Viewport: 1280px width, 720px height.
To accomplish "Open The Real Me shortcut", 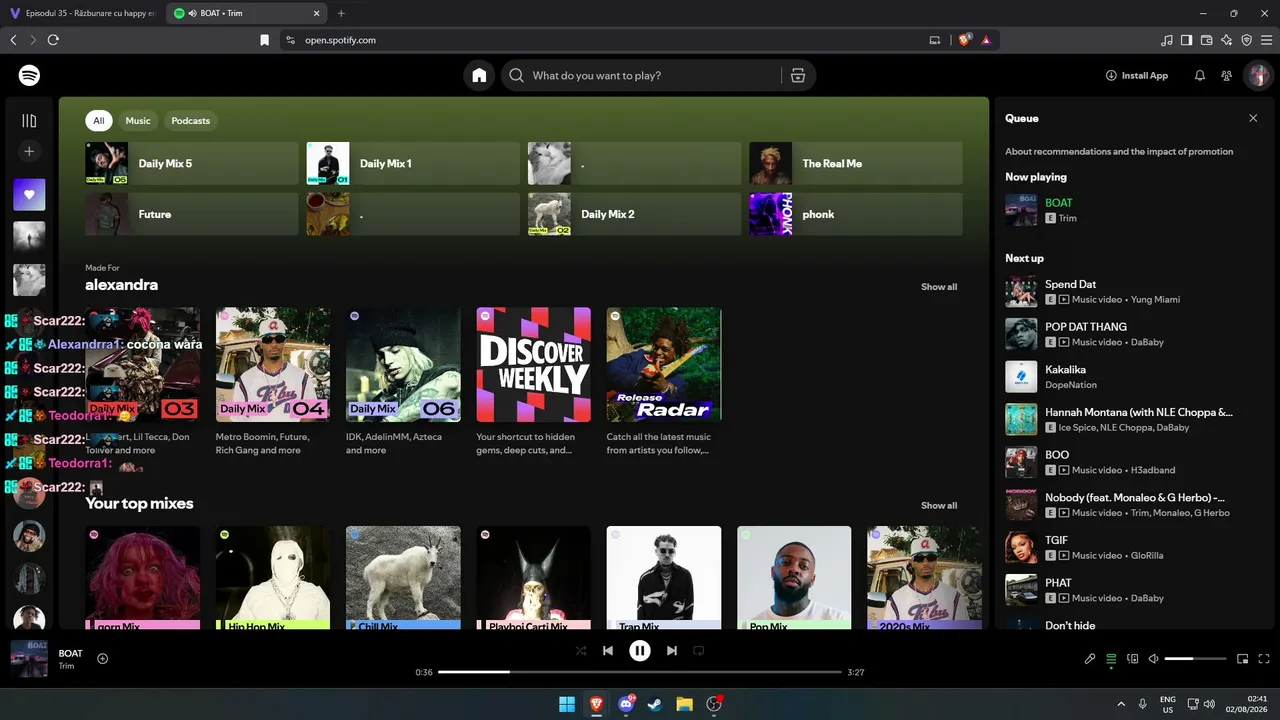I will pos(856,163).
